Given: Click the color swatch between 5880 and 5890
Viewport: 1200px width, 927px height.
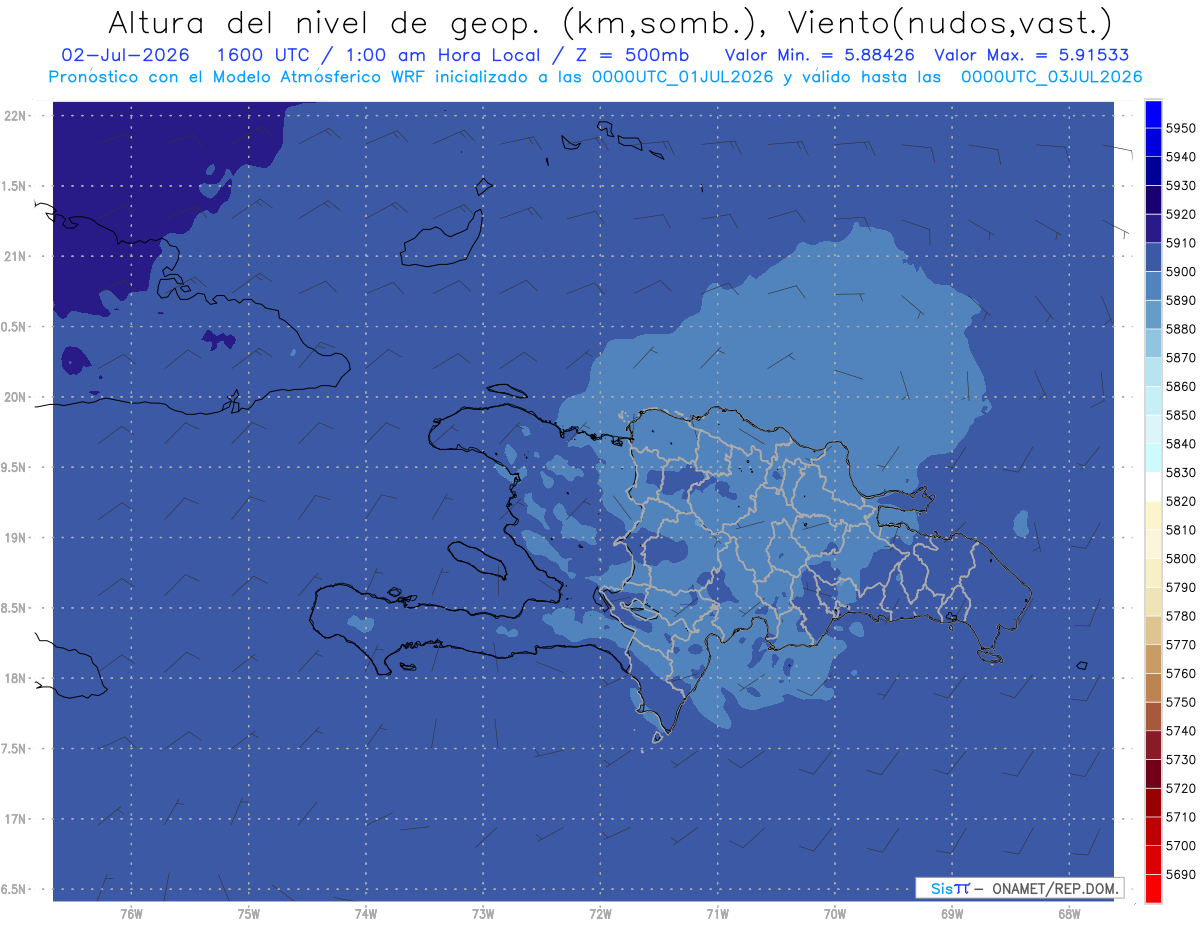Looking at the screenshot, I should (x=1153, y=314).
